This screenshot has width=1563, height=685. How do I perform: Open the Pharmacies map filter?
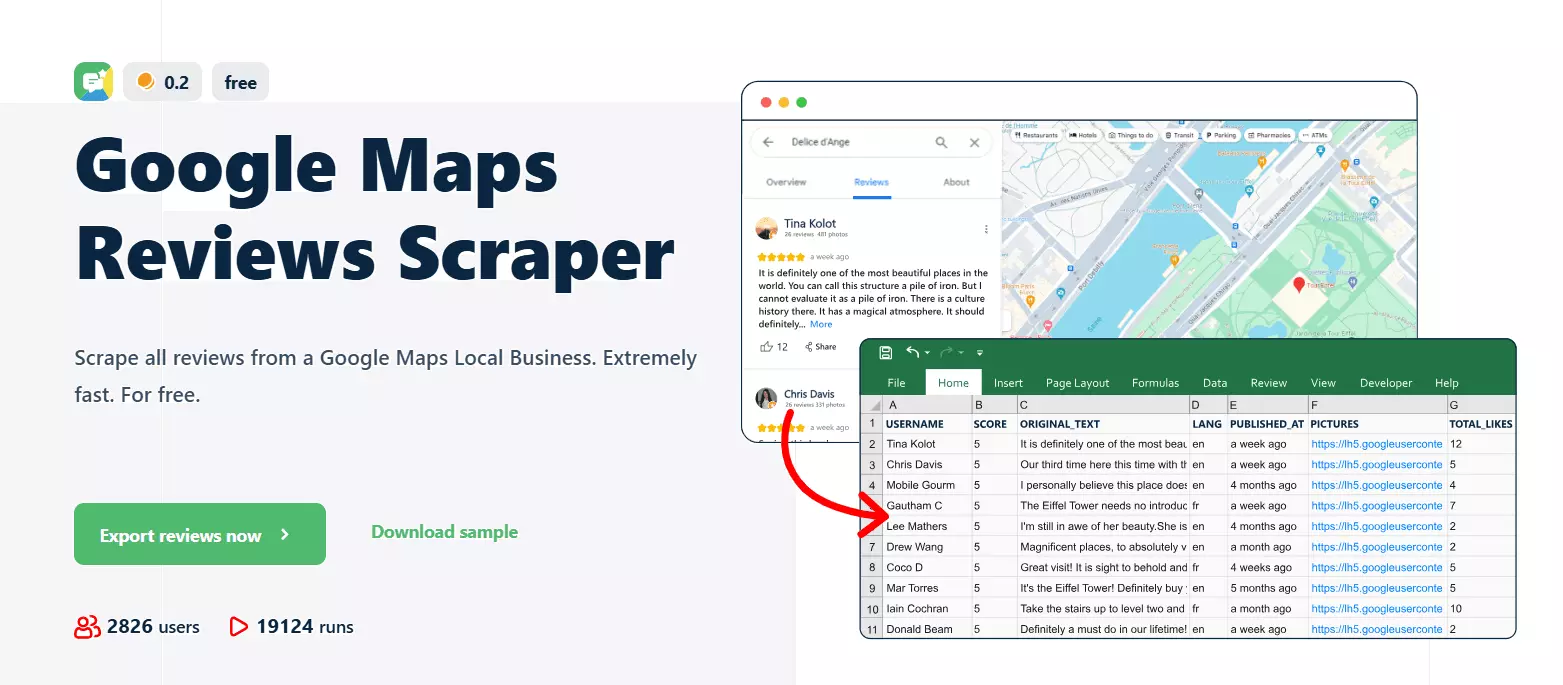(1269, 136)
